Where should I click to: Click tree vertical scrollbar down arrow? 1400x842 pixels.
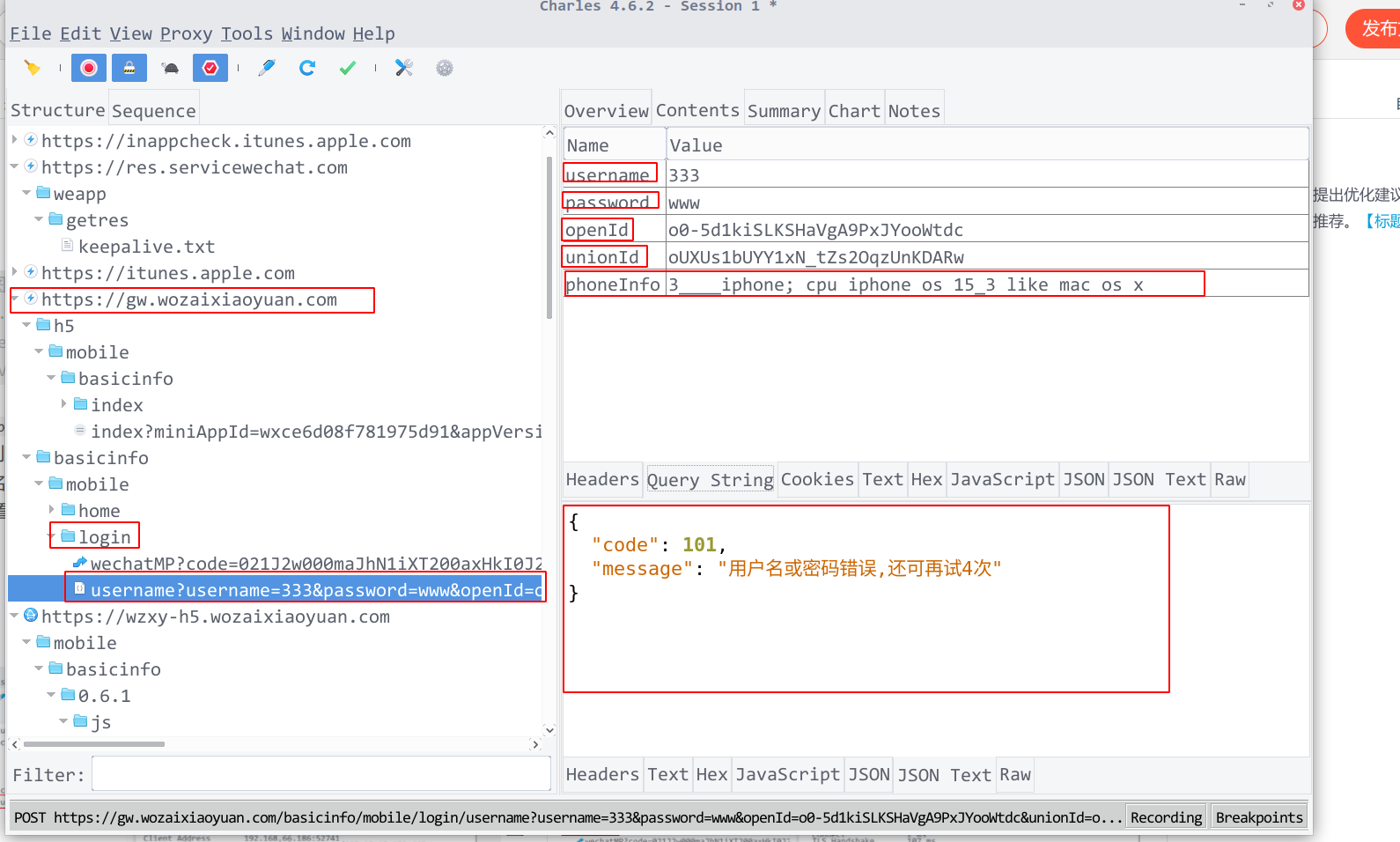(x=549, y=729)
